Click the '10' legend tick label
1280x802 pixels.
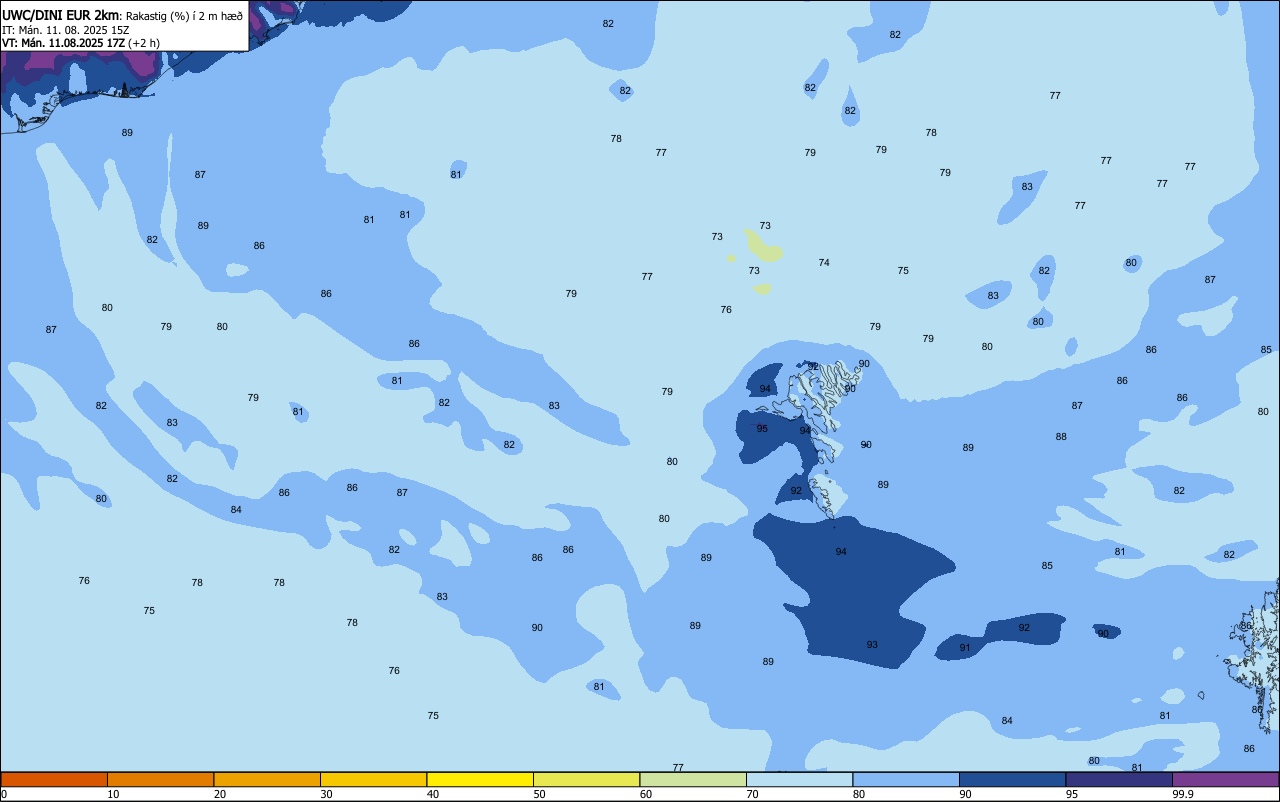coord(113,794)
